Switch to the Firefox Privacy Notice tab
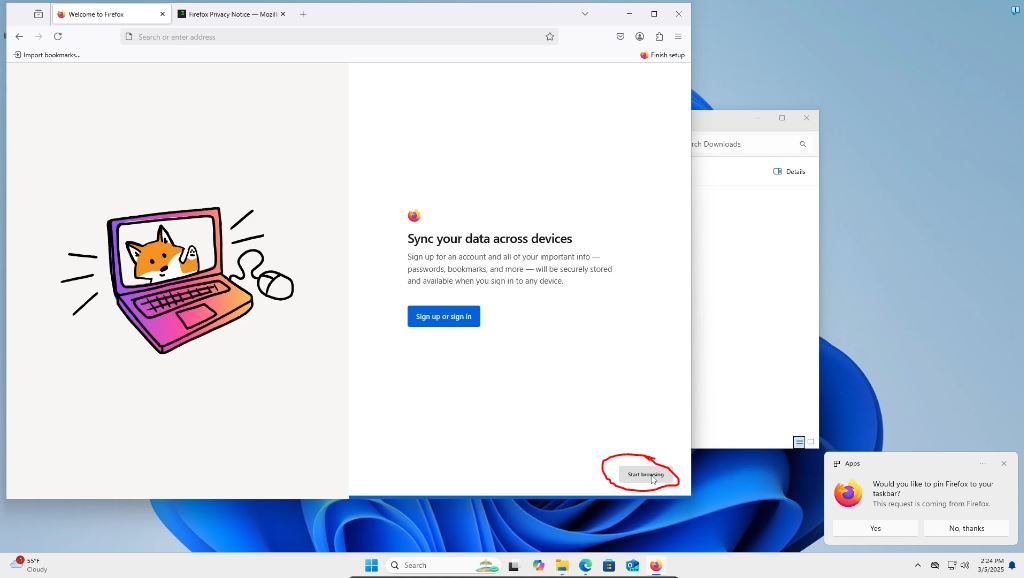Viewport: 1024px width, 578px height. click(232, 14)
